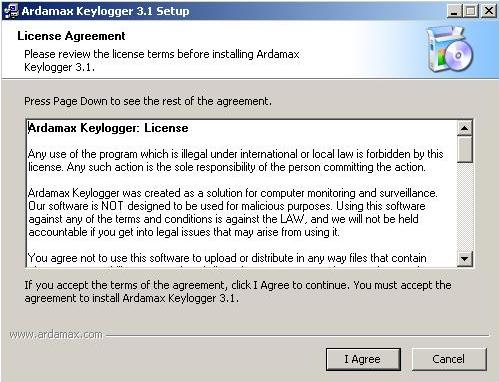
Task: Click the 'You agree not to use' line
Action: click(227, 258)
